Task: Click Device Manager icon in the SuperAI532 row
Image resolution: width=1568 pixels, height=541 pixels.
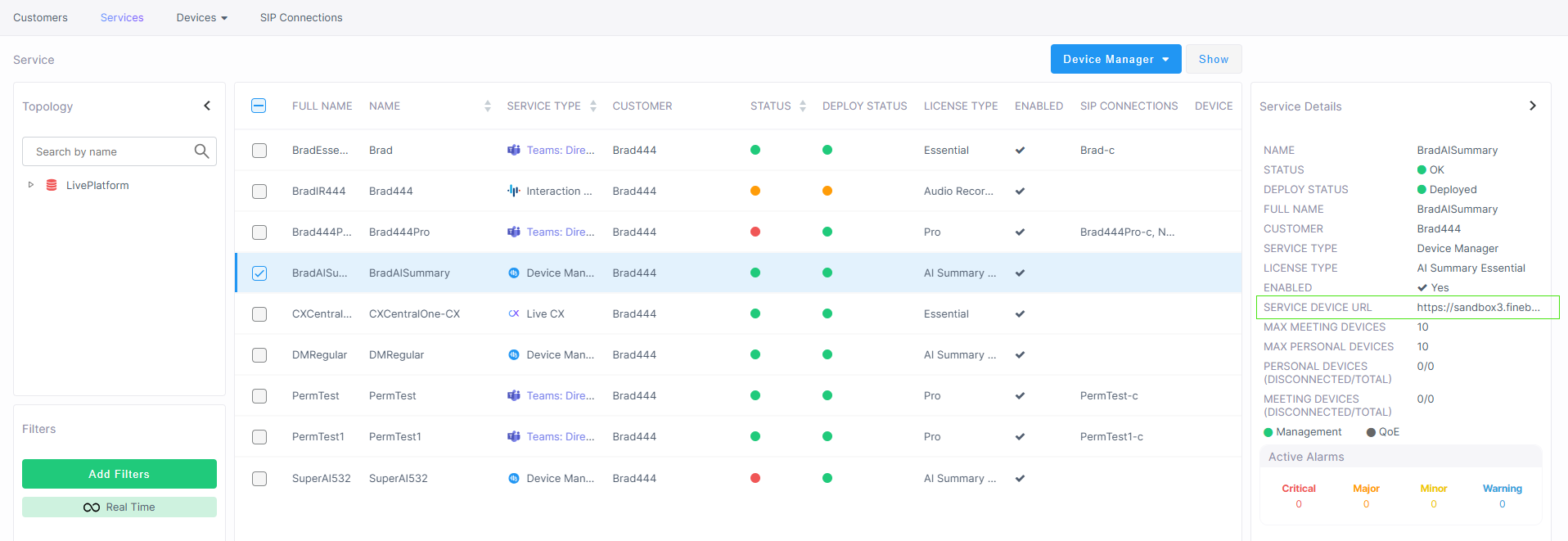Action: (x=513, y=479)
